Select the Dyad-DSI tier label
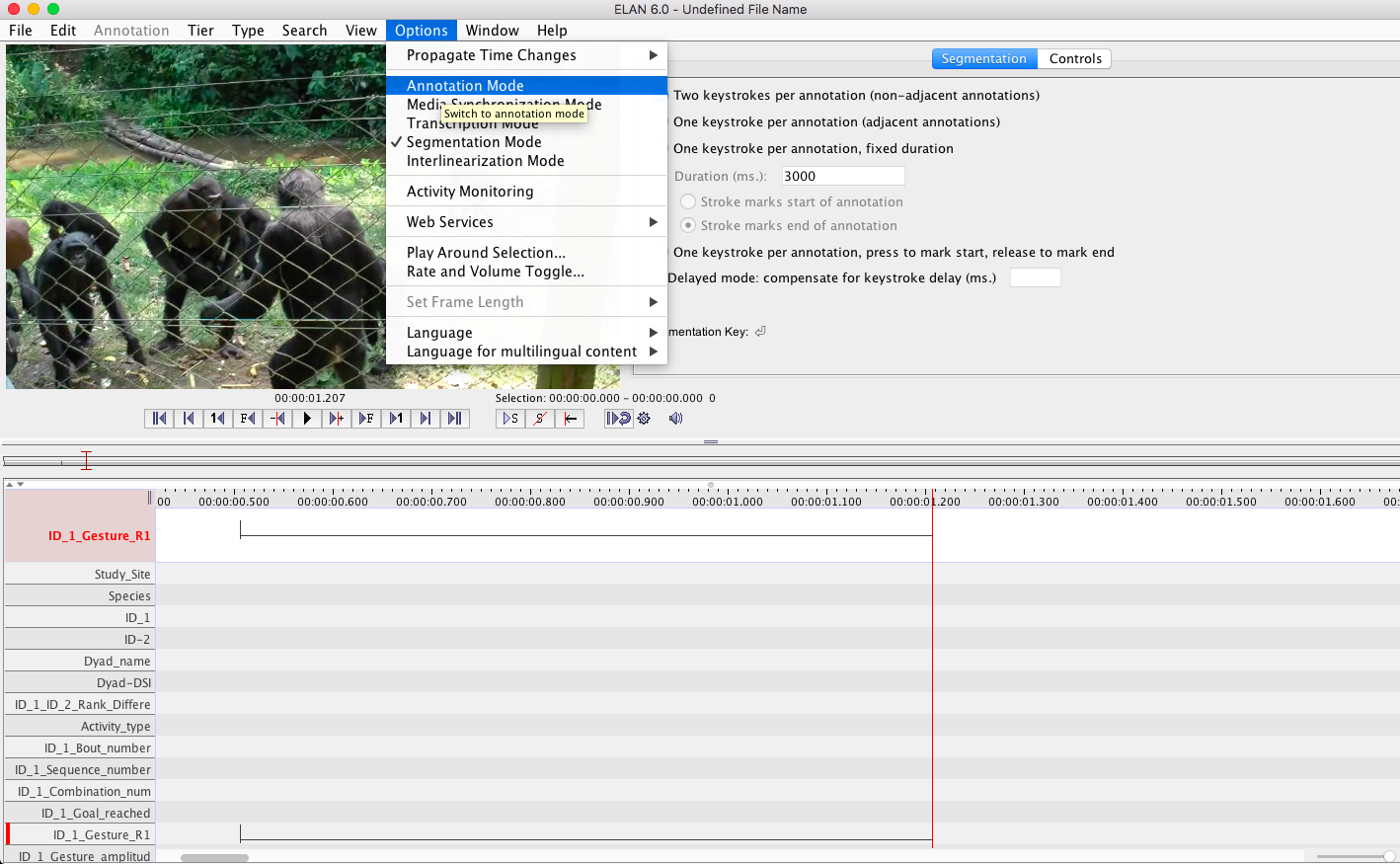Screen dimensions: 1400x864 (x=123, y=682)
